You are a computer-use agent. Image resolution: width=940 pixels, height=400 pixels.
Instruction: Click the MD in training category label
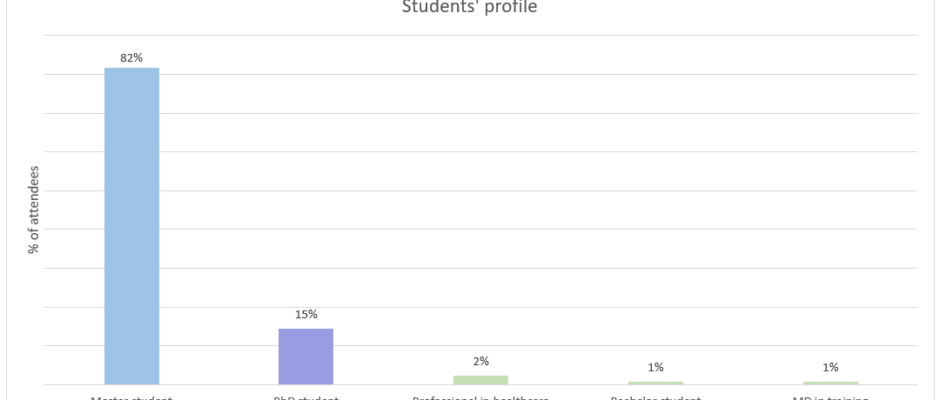click(830, 397)
